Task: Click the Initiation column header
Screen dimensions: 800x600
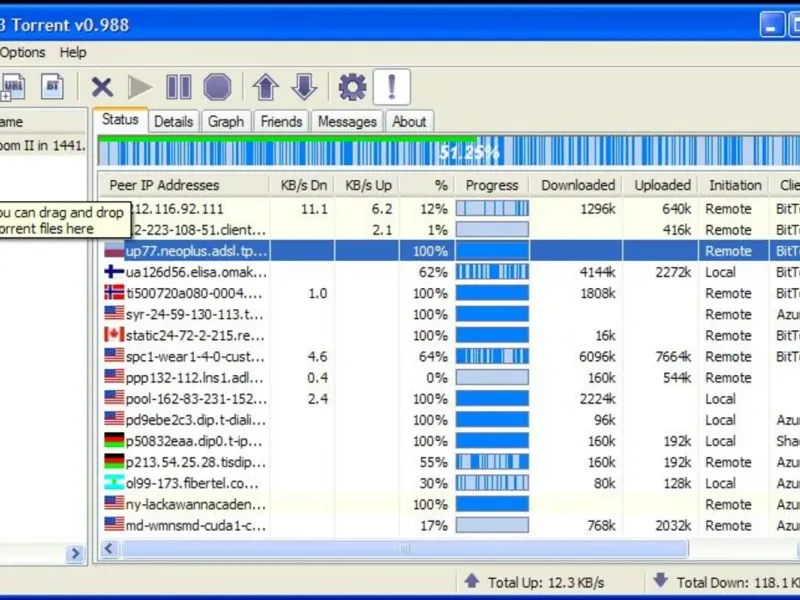Action: pos(734,185)
